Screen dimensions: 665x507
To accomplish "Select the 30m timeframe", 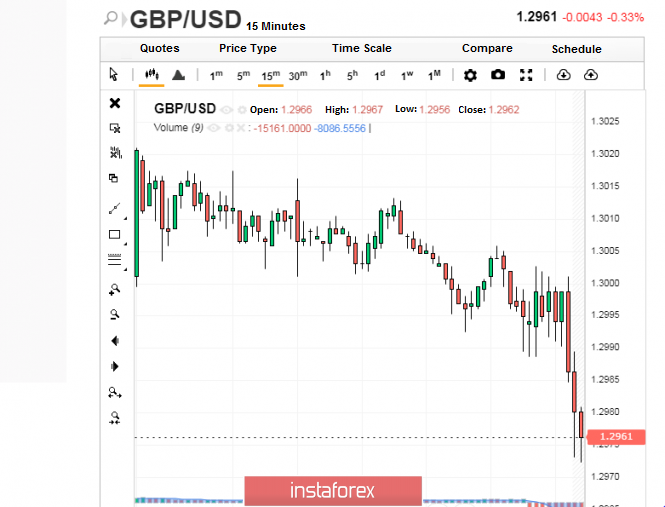I will (x=298, y=76).
